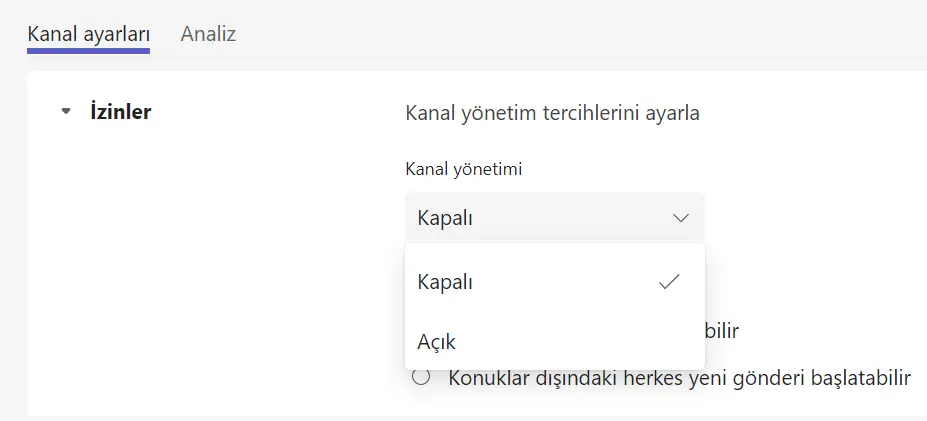Click the checkmark icon beside Kapalı option

pos(669,282)
